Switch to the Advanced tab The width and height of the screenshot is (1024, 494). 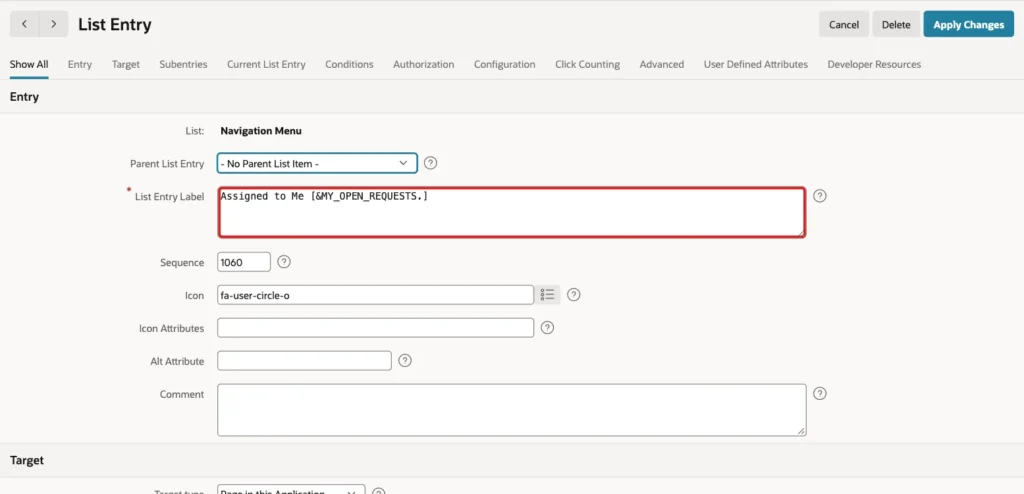662,64
